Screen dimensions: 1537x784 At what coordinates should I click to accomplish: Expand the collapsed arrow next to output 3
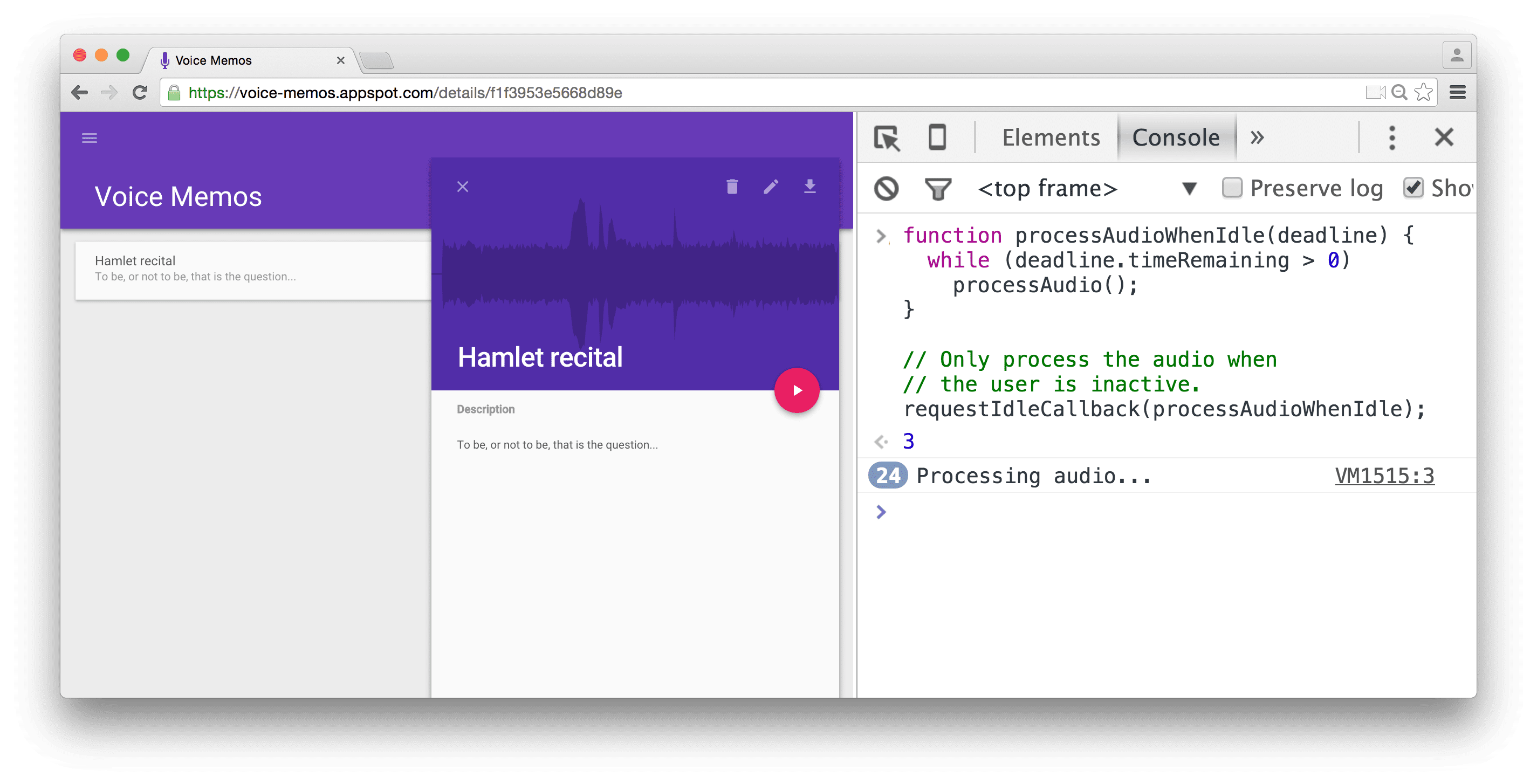pos(882,442)
